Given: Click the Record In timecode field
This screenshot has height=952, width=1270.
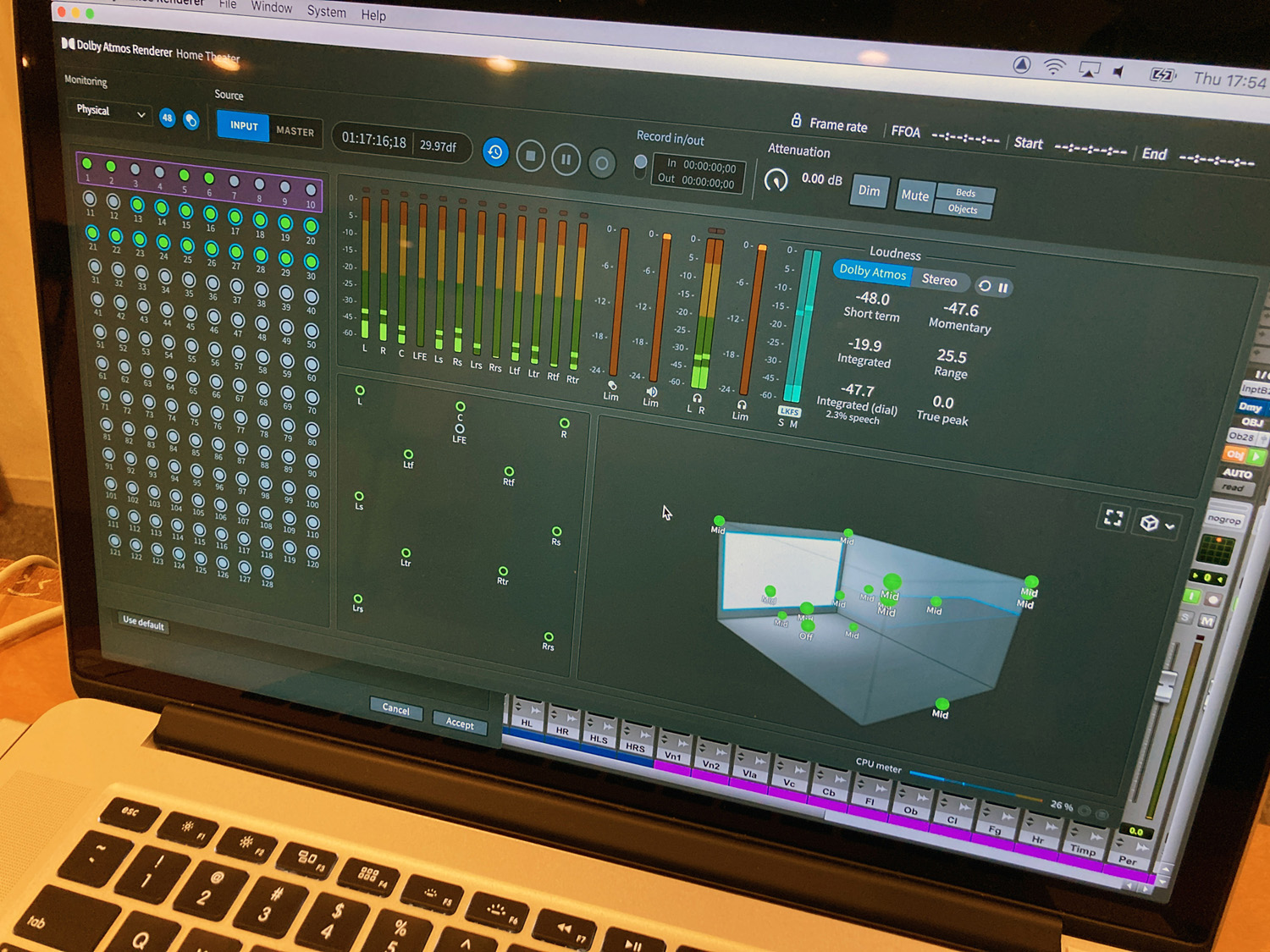Looking at the screenshot, I should pos(701,165).
